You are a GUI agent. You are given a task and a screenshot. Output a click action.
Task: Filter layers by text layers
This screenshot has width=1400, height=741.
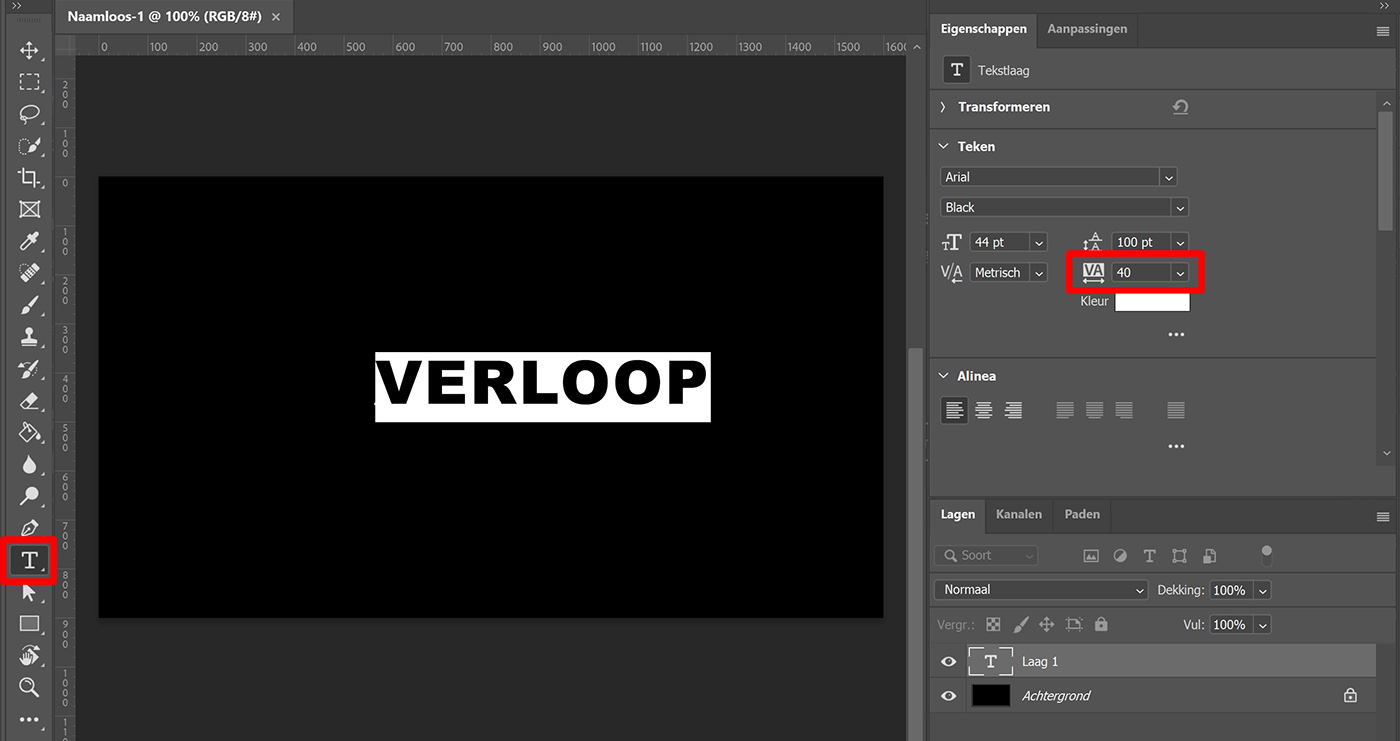point(1149,555)
